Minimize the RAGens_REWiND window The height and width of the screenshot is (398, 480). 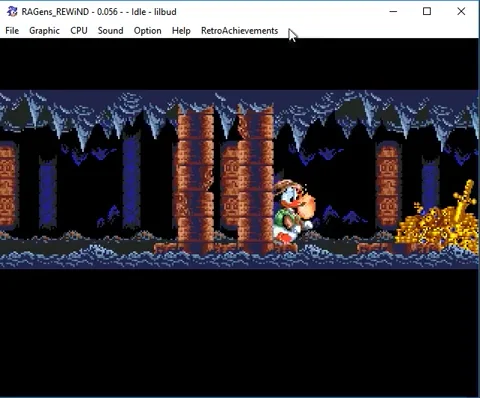click(x=393, y=12)
